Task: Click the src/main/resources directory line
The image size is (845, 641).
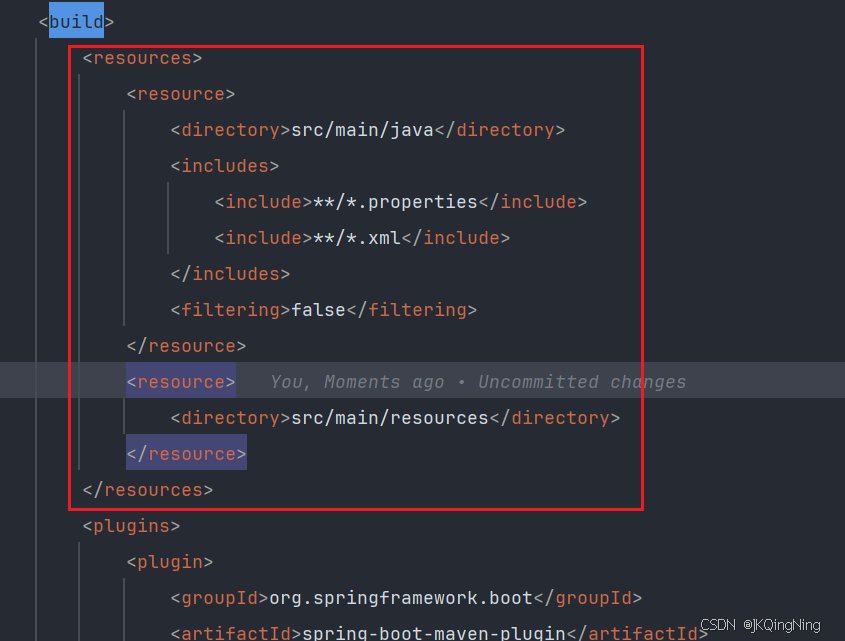Action: pyautogui.click(x=395, y=418)
